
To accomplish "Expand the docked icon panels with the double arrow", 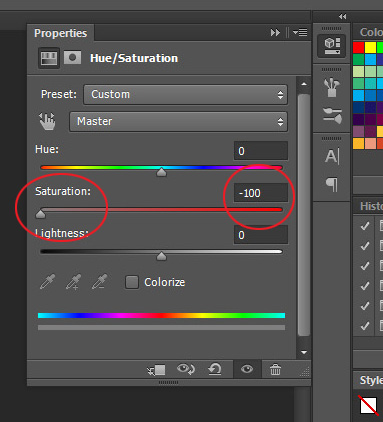I will coord(342,16).
